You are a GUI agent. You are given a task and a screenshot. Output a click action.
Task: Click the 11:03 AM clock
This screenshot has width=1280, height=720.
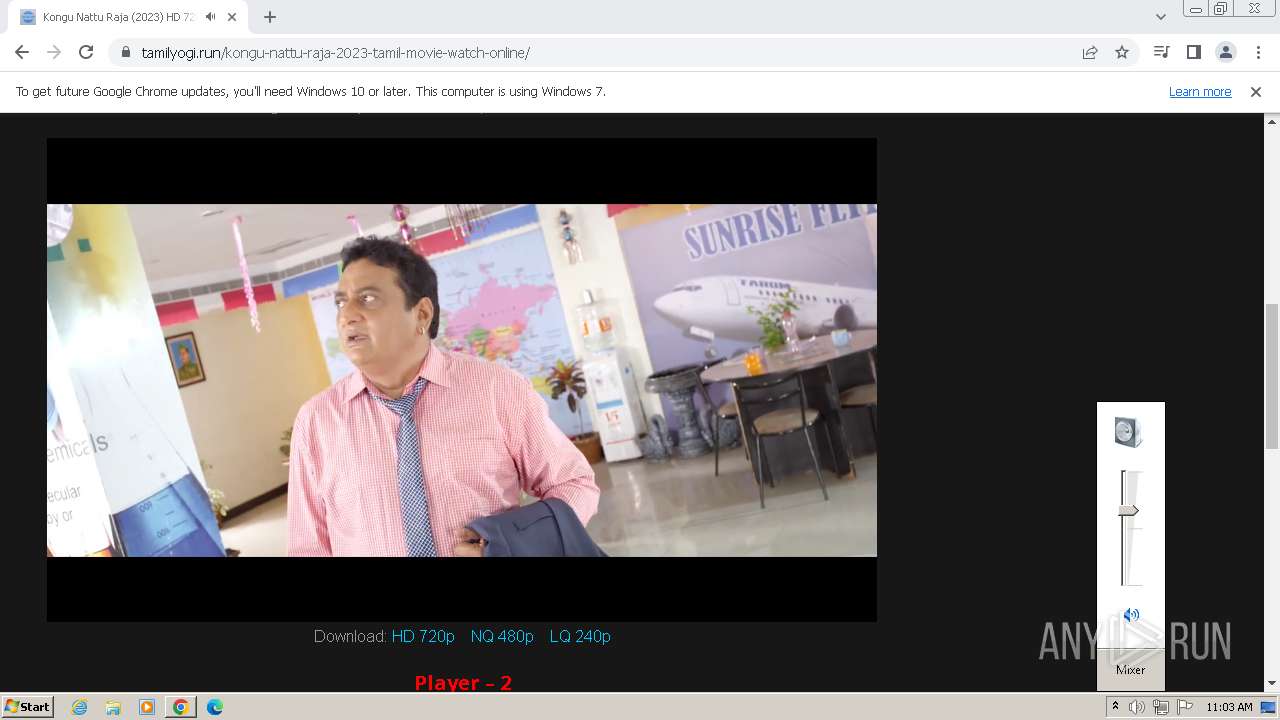click(x=1229, y=707)
